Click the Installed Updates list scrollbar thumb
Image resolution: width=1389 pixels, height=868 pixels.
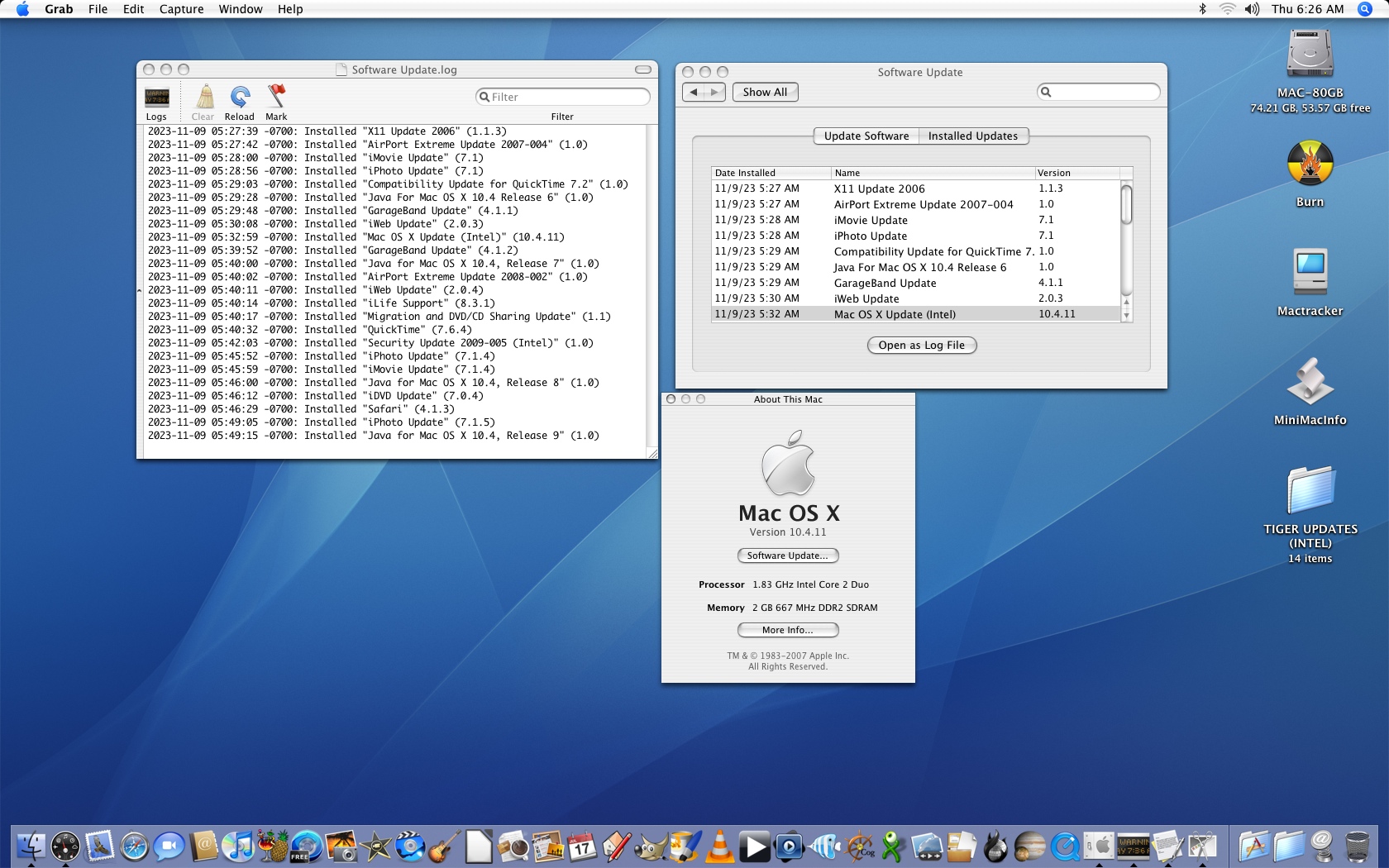coord(1126,204)
